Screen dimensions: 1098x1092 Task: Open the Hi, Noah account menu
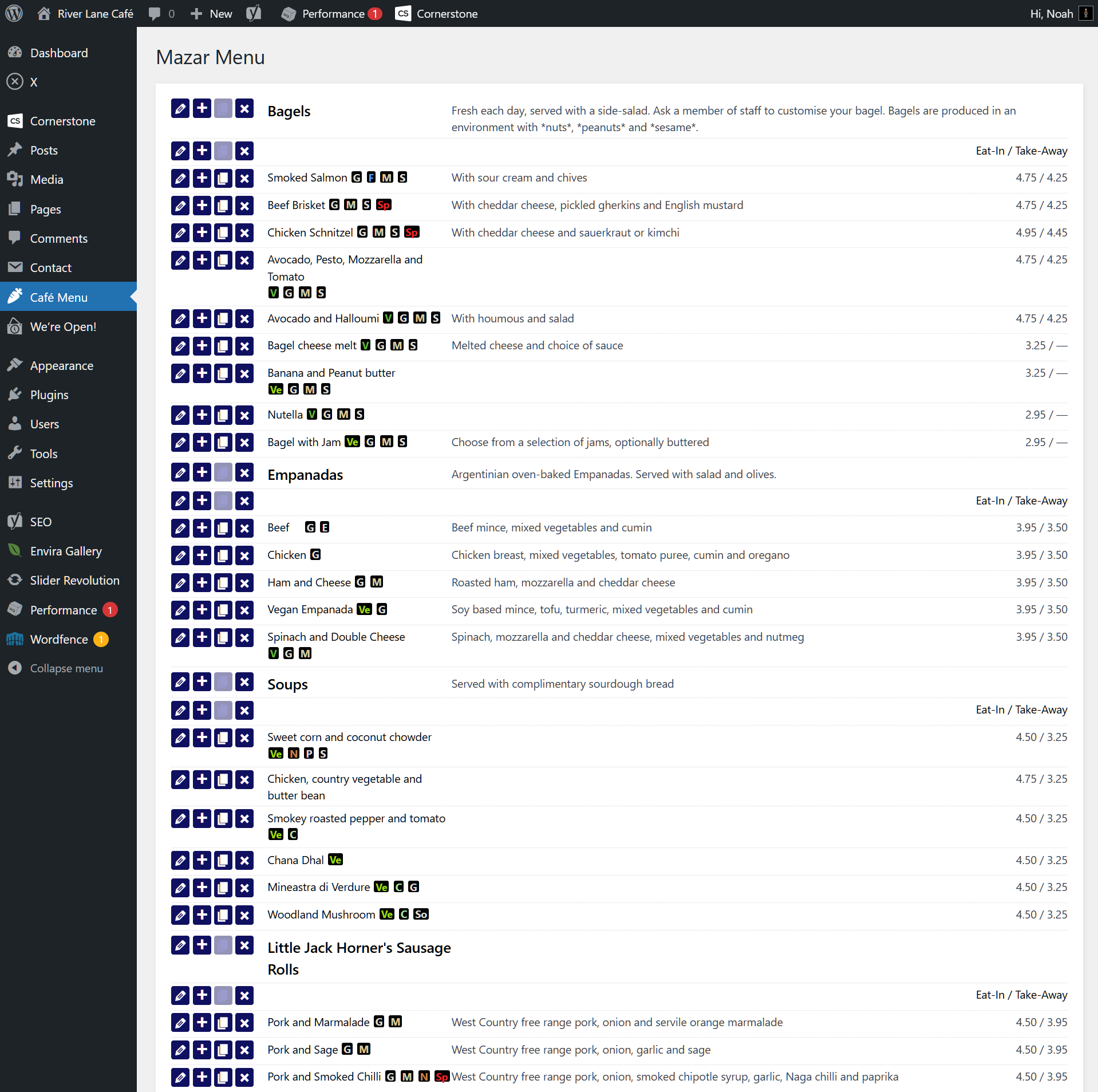(x=1059, y=14)
